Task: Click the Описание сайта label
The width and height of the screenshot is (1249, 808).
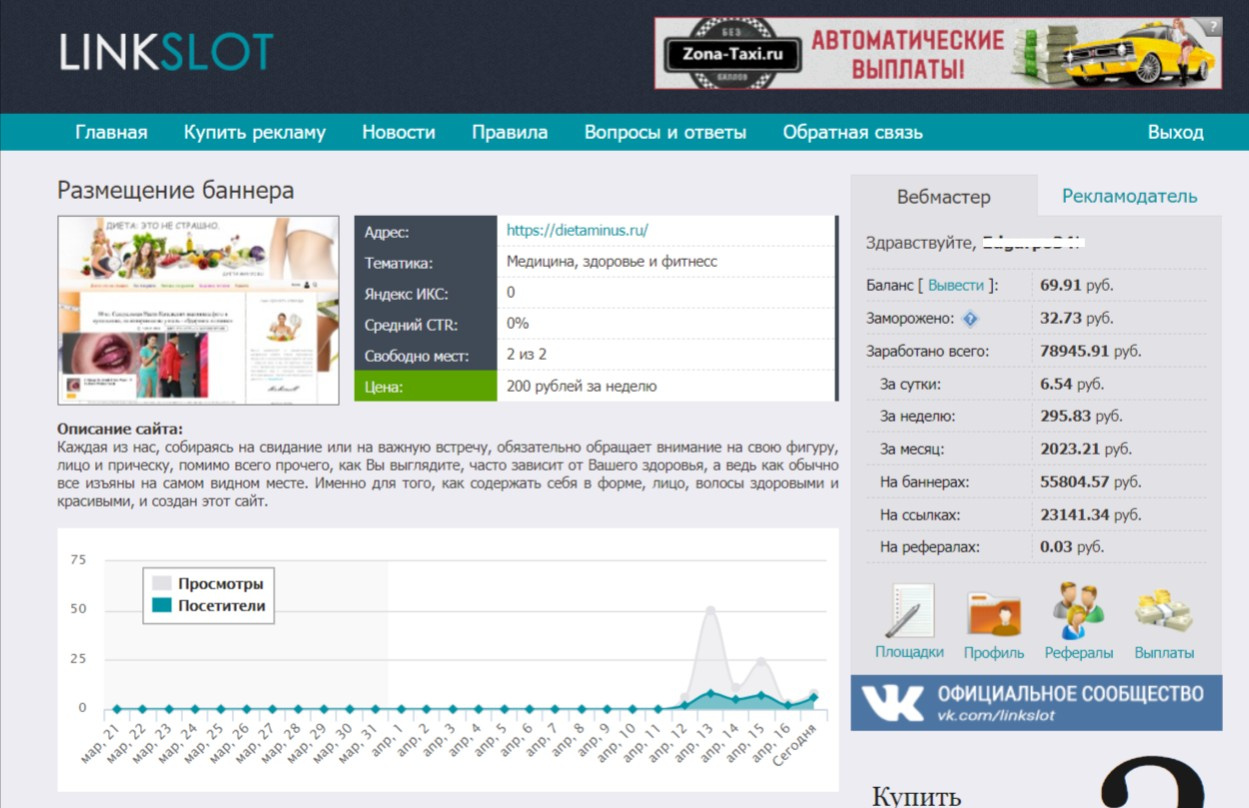Action: (120, 429)
